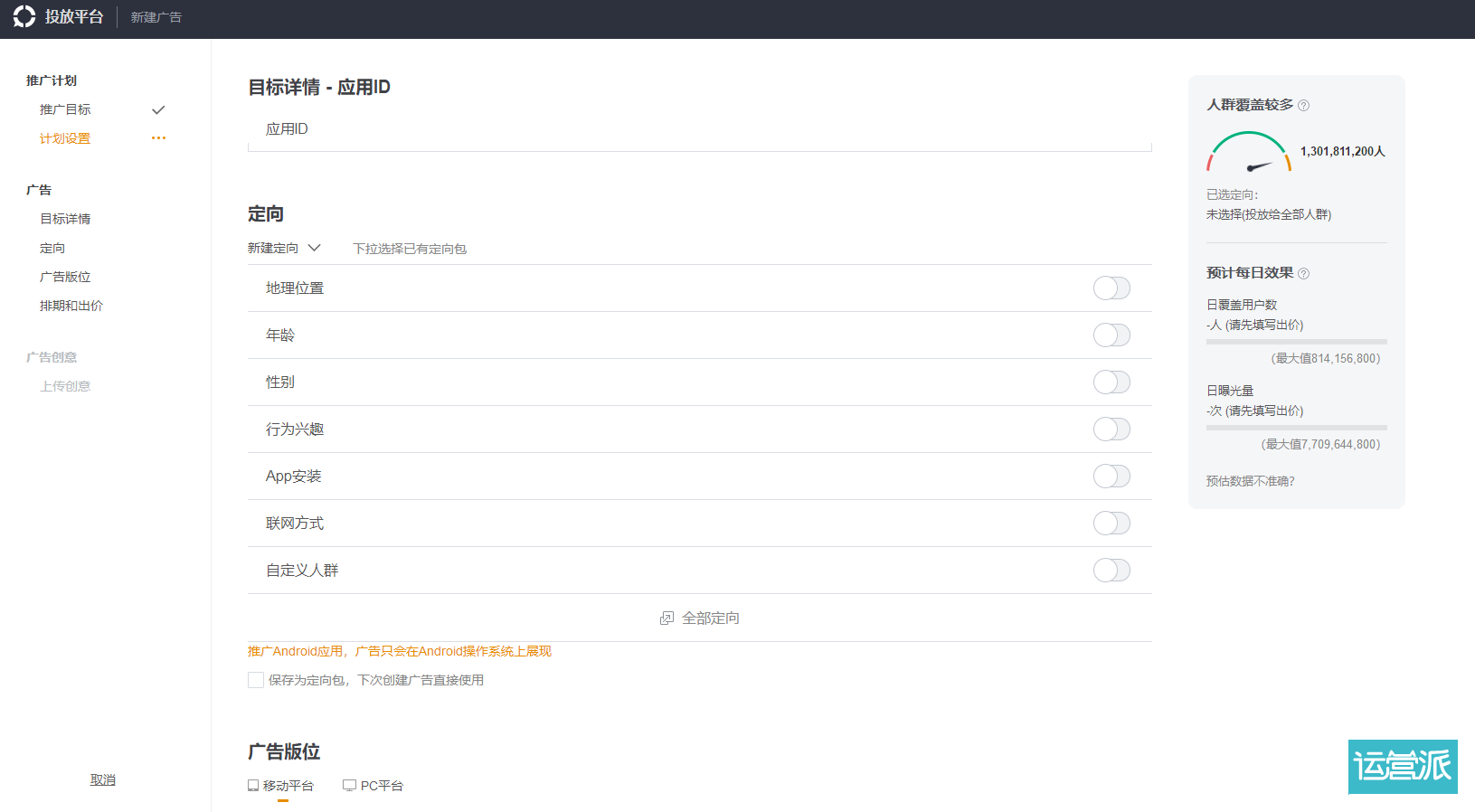1475x812 pixels.
Task: Click the orange Android notice text
Action: tap(400, 651)
